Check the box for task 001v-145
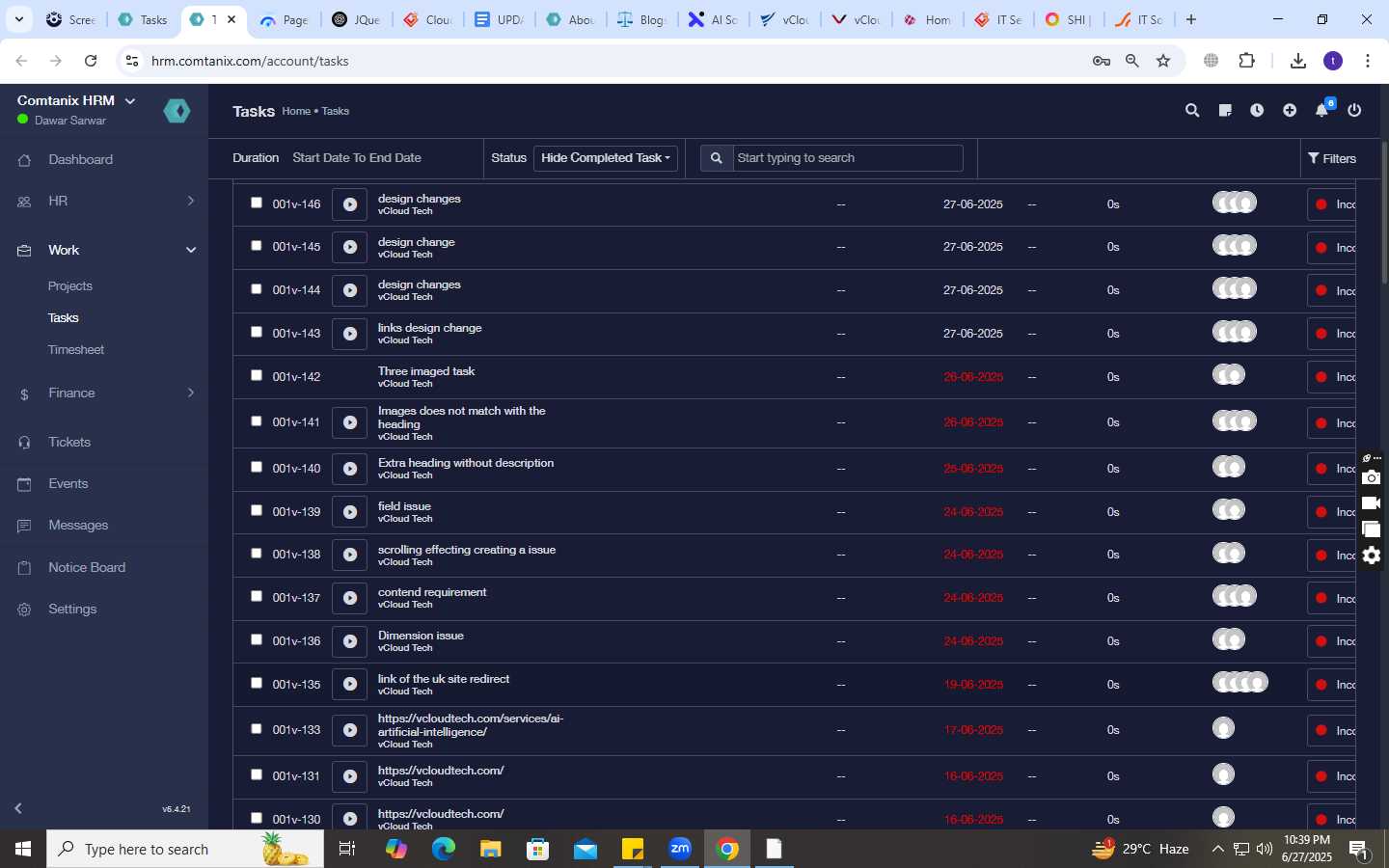 (257, 246)
